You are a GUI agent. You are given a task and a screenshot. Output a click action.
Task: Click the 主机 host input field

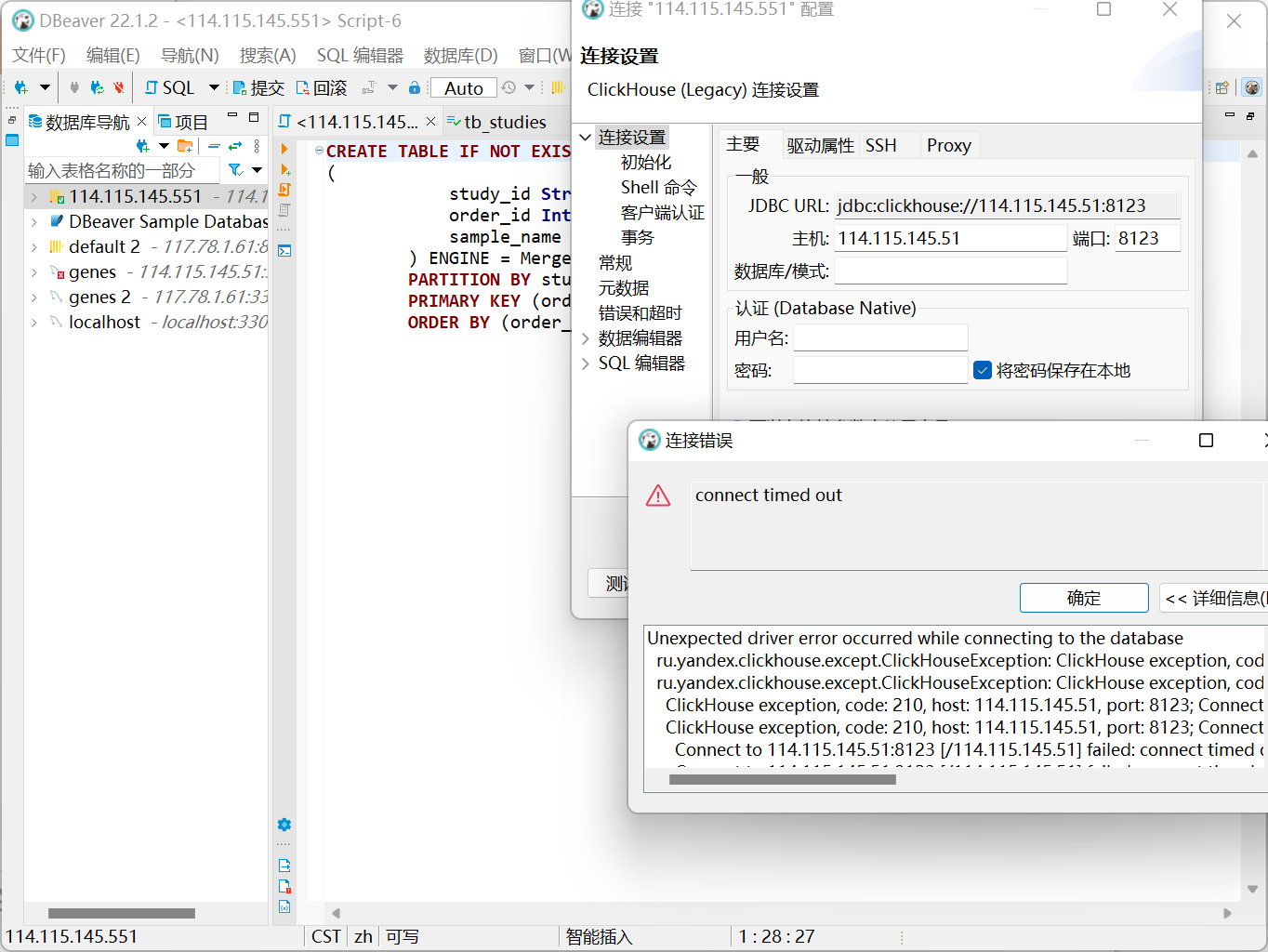pyautogui.click(x=950, y=238)
